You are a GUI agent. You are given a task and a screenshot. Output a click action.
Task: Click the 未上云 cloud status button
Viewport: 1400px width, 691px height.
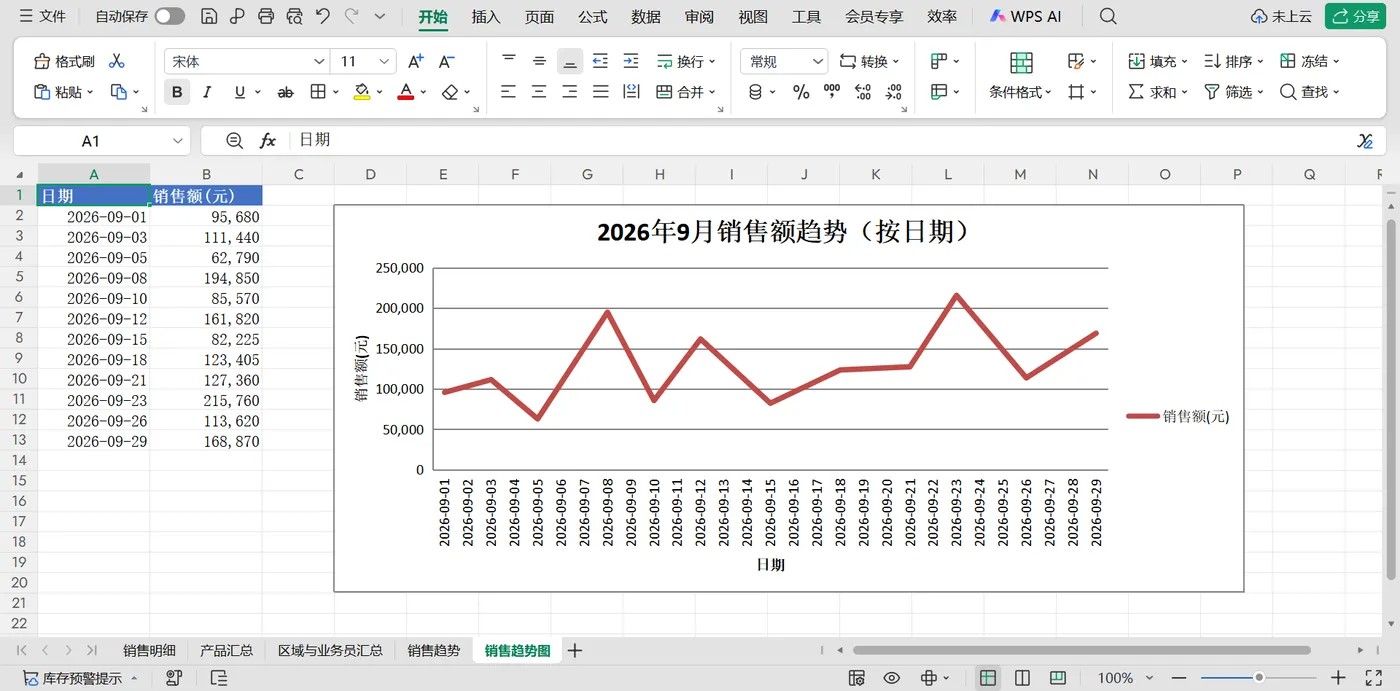click(1281, 16)
